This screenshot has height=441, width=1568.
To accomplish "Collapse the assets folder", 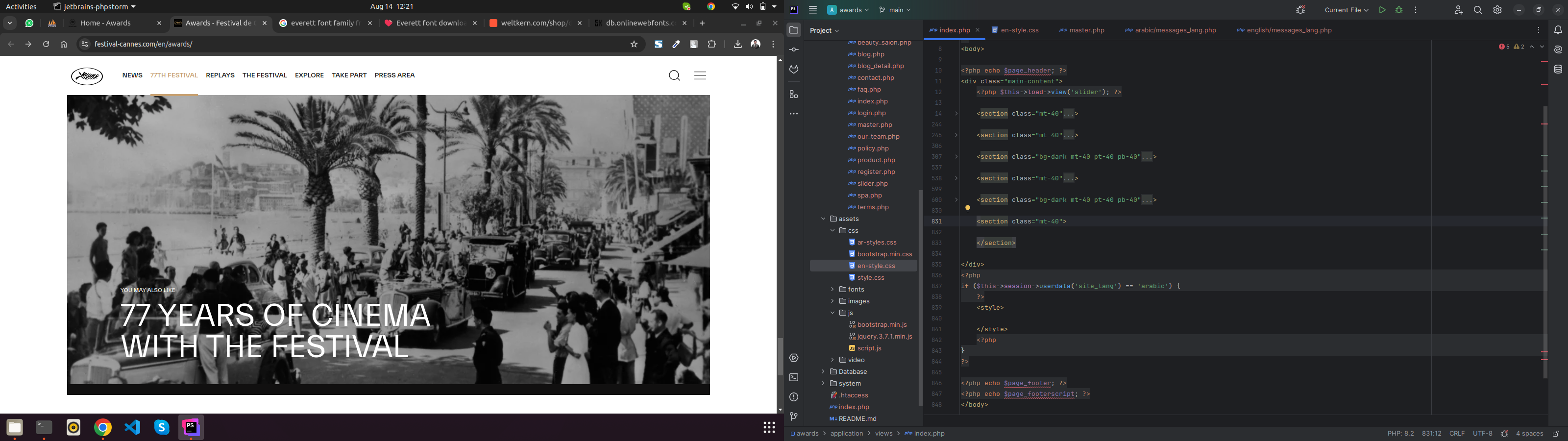I will point(823,220).
